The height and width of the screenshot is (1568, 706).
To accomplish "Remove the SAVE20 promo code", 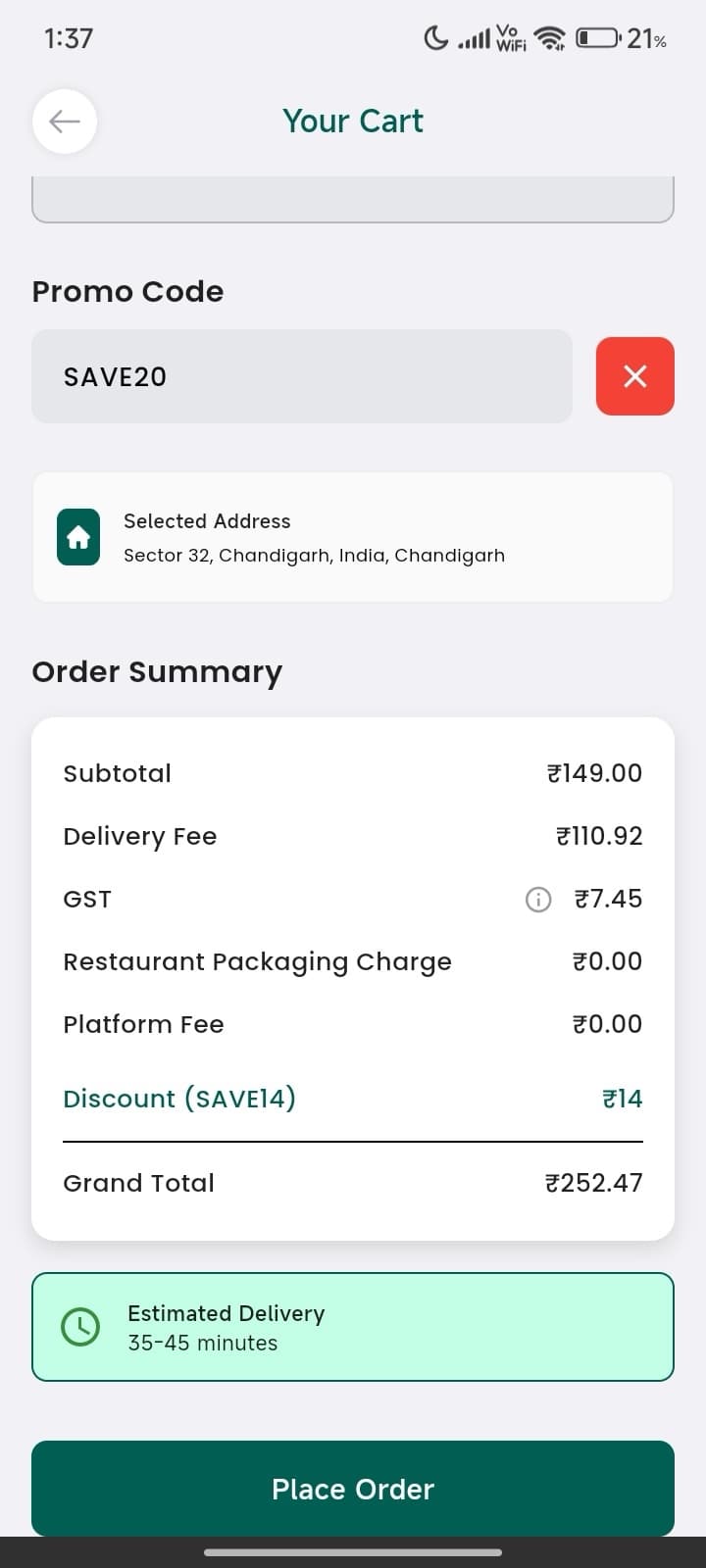I will [x=634, y=376].
